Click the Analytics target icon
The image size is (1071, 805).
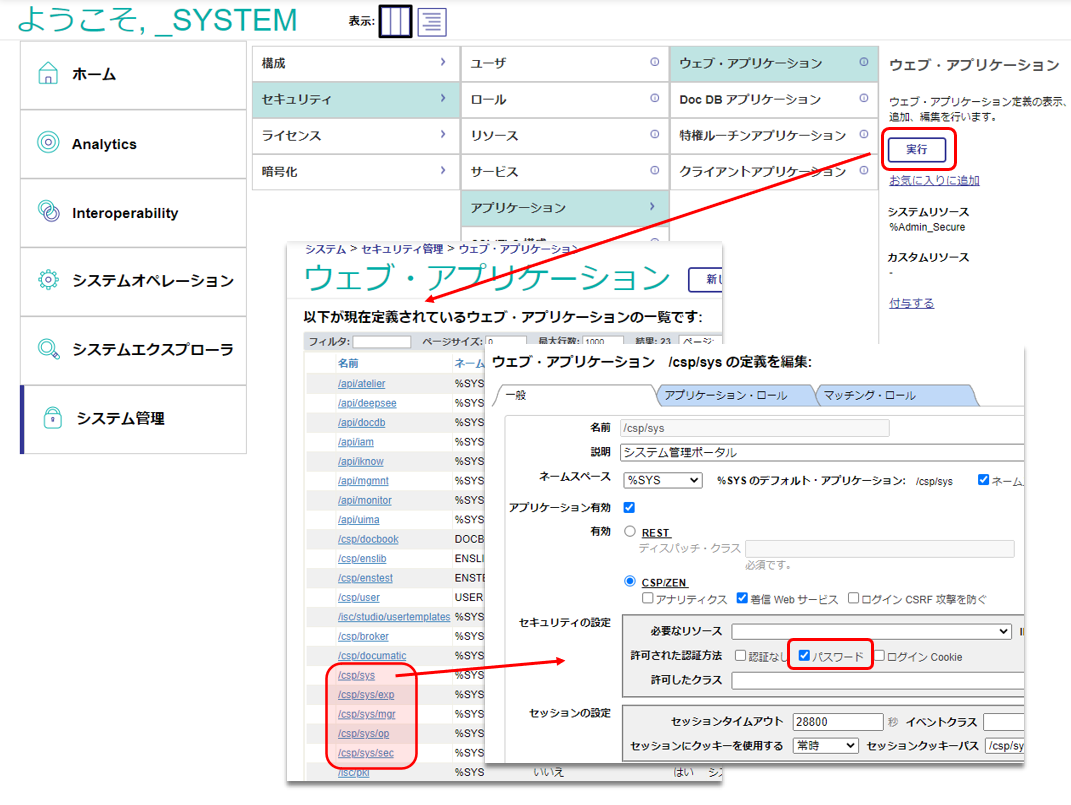[48, 143]
